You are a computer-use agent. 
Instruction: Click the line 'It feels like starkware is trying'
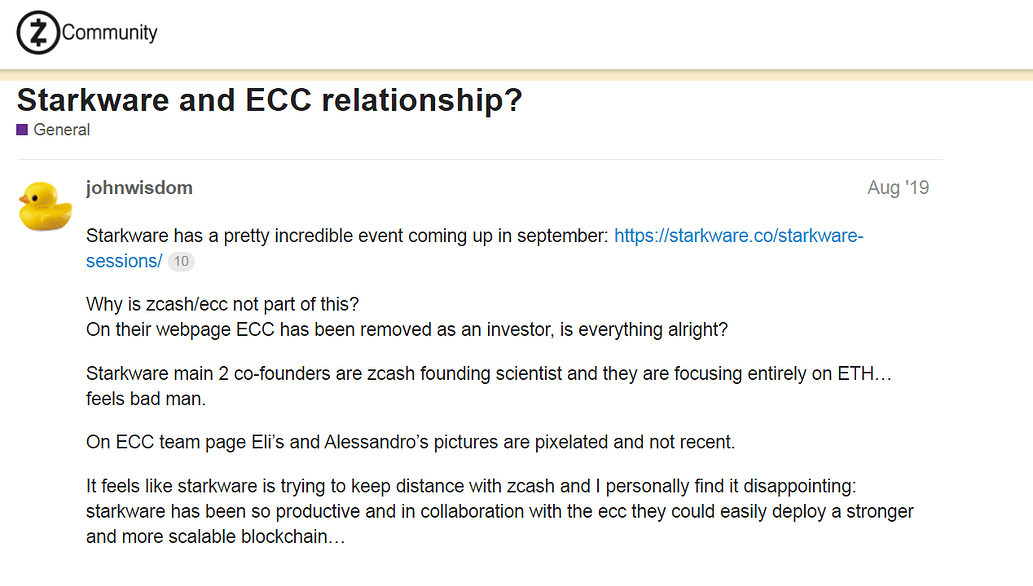pyautogui.click(x=479, y=487)
